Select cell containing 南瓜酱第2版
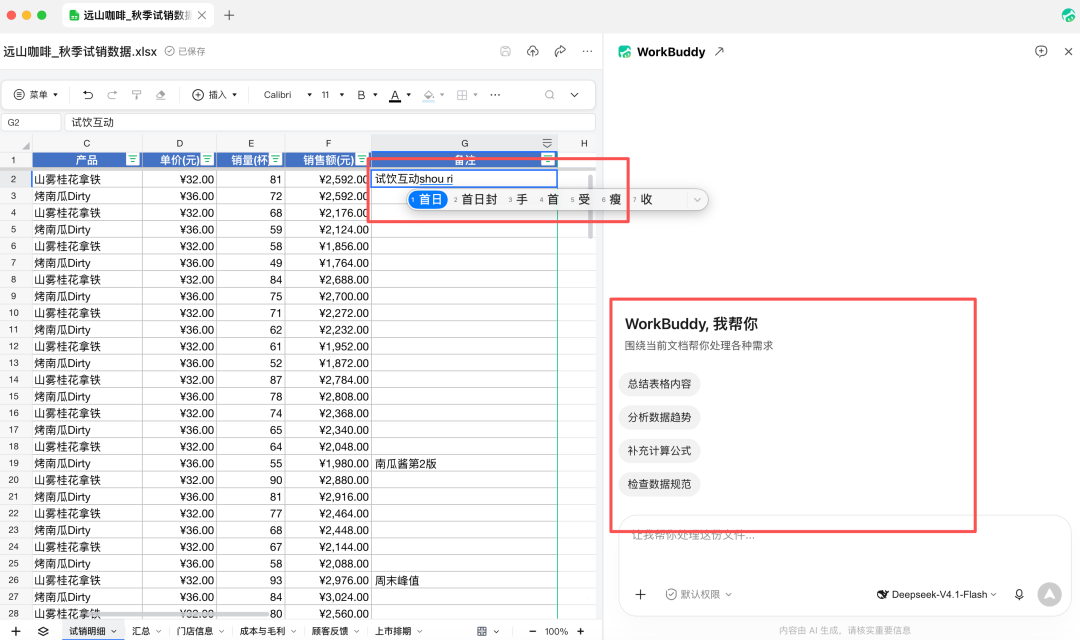The image size is (1080, 640). pyautogui.click(x=464, y=464)
